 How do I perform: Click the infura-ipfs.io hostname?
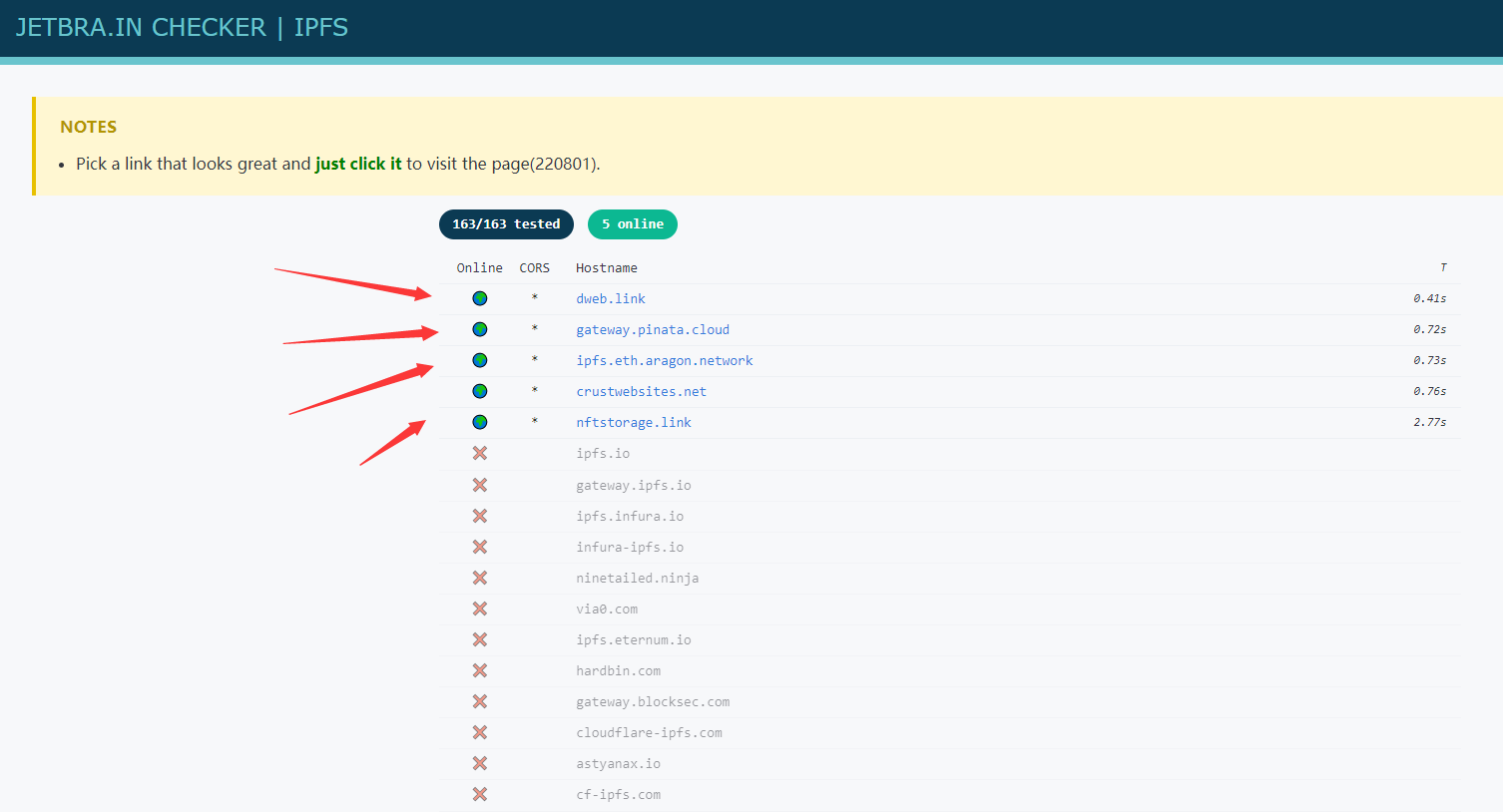point(630,547)
